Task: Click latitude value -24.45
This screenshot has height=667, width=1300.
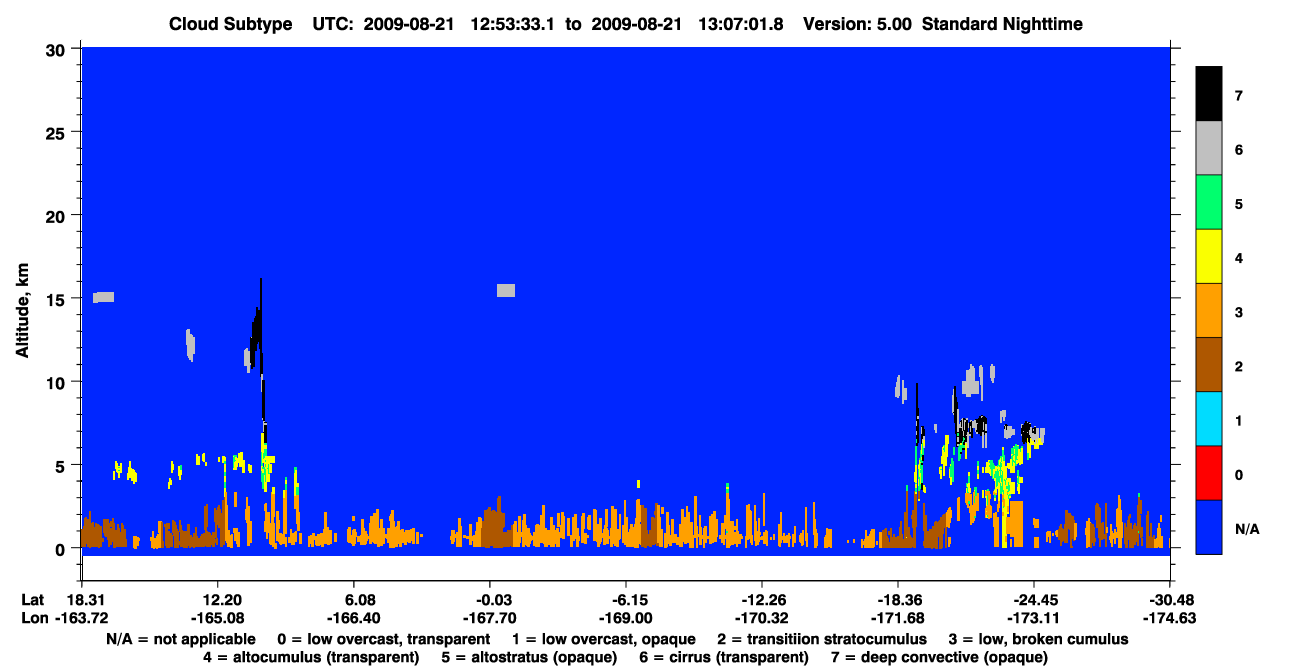Action: [1033, 600]
